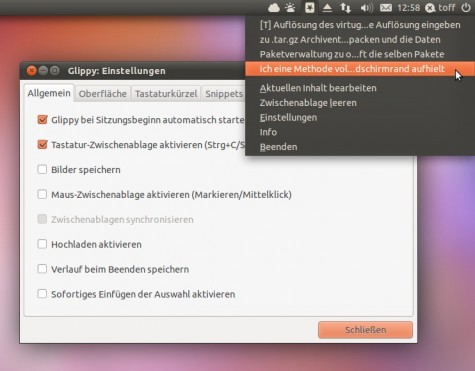
Task: Open the power session menu icon
Action: coord(466,8)
